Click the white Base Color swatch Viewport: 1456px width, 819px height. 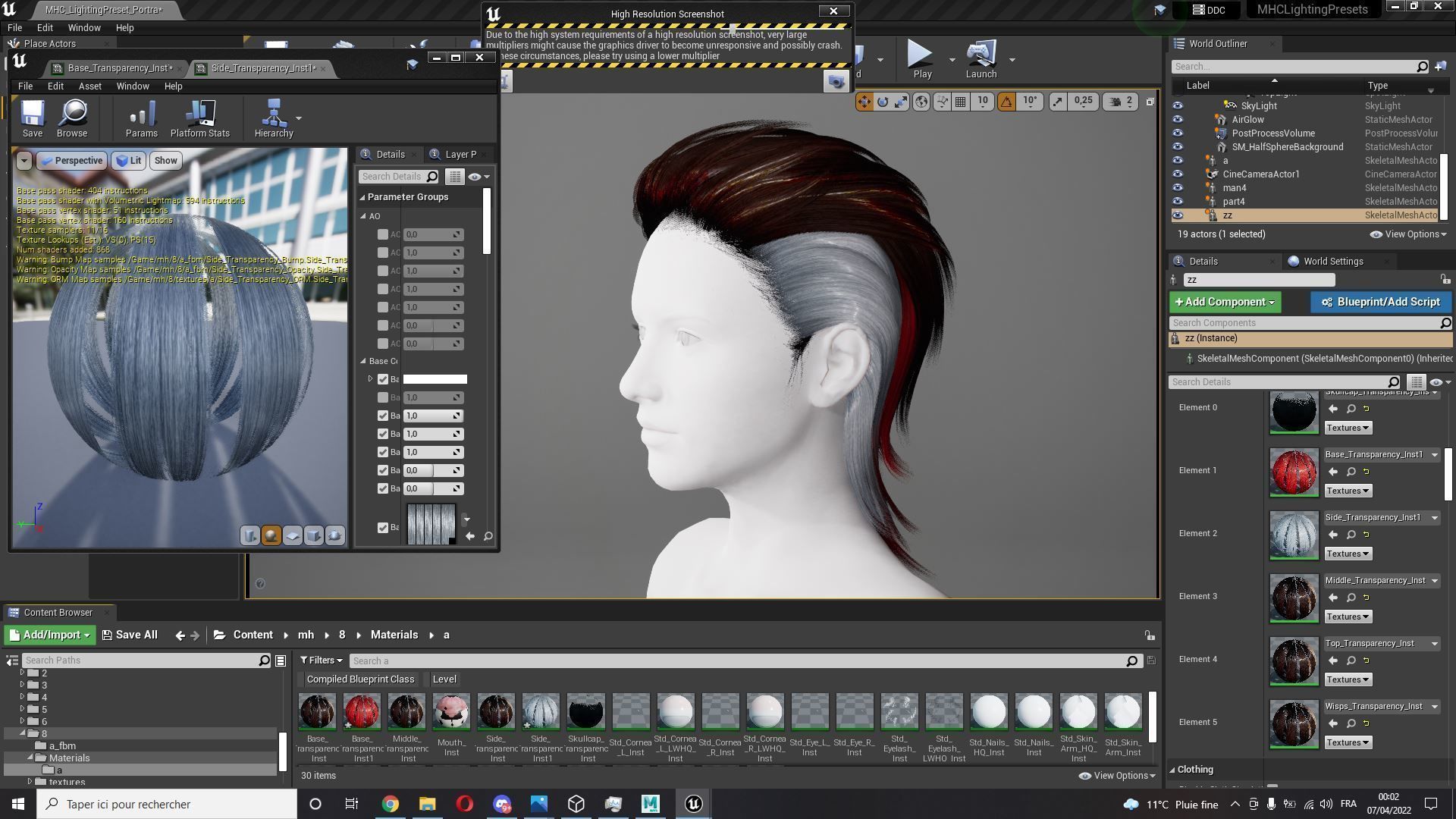click(x=435, y=379)
